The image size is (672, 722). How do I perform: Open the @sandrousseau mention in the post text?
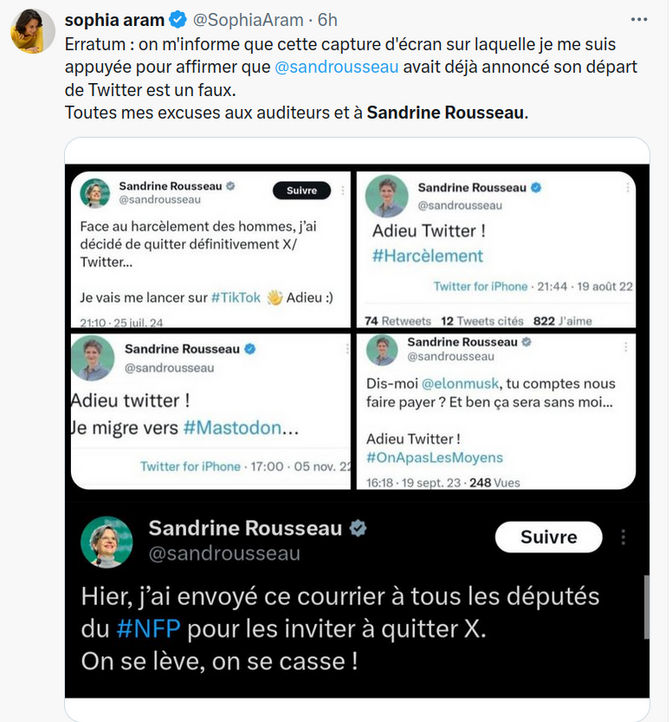(337, 67)
